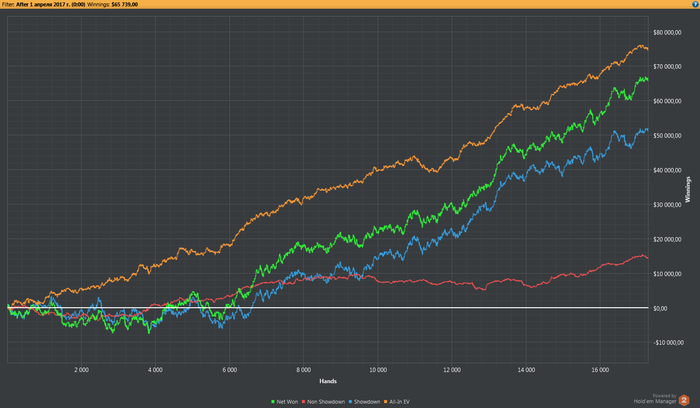Image resolution: width=700 pixels, height=408 pixels.
Task: Click the '$70 000,00' axis value
Action: [x=667, y=67]
